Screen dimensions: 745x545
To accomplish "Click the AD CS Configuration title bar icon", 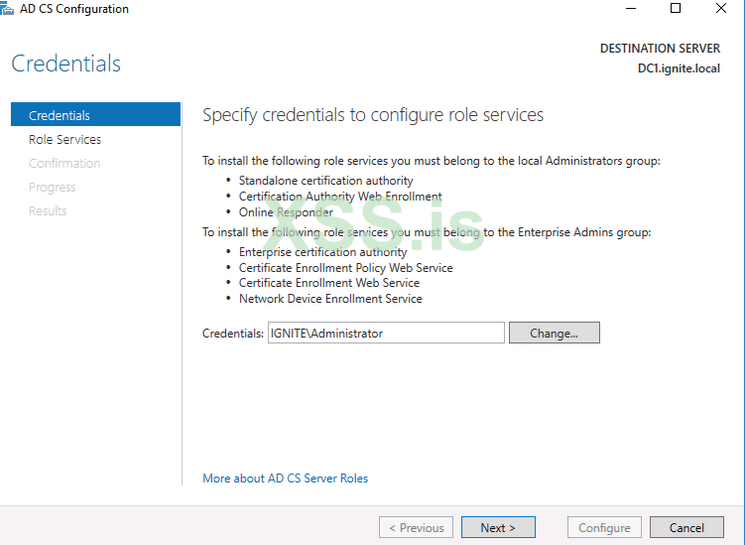I will pyautogui.click(x=8, y=9).
